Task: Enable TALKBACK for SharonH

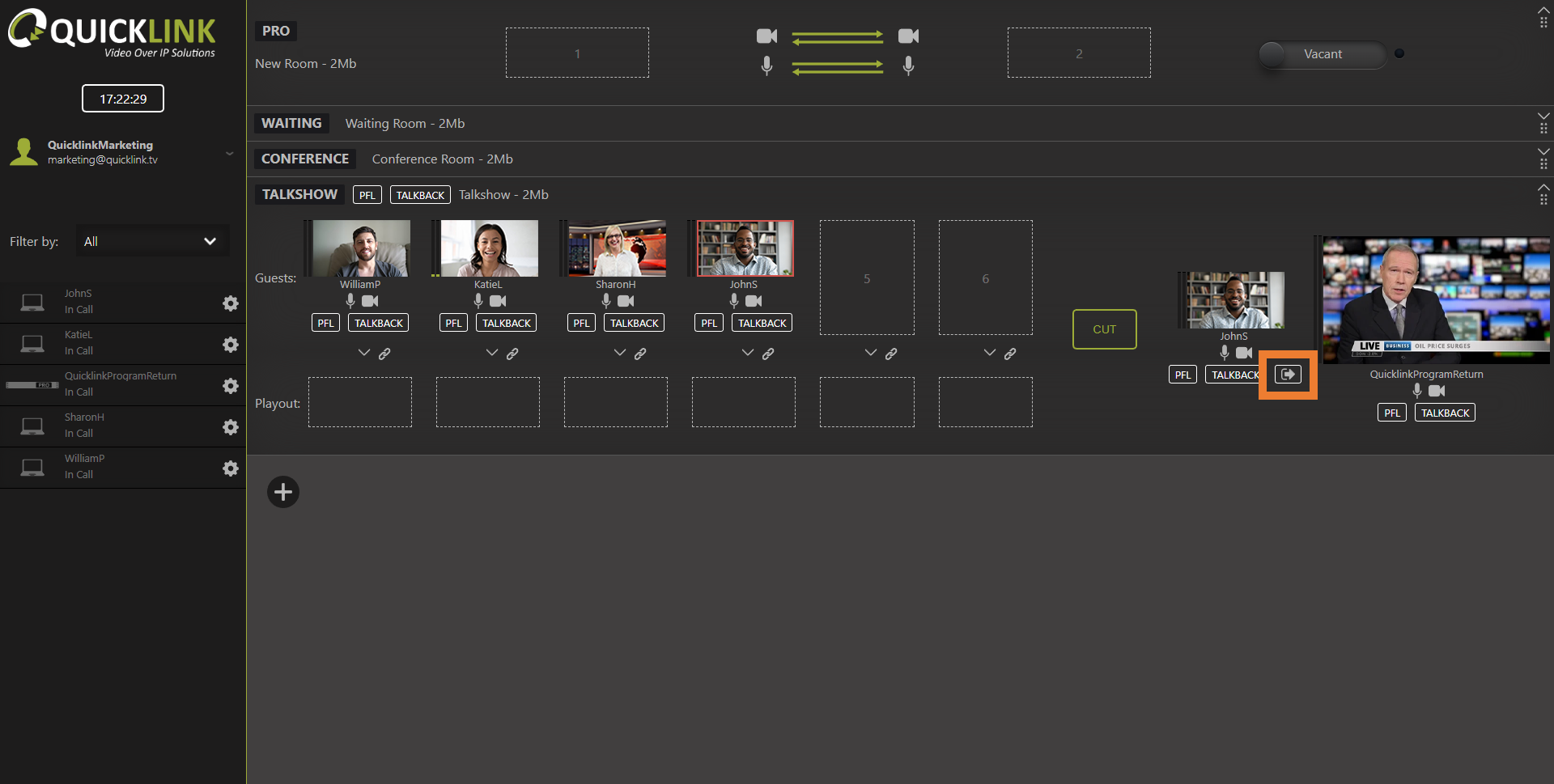Action: pyautogui.click(x=634, y=323)
